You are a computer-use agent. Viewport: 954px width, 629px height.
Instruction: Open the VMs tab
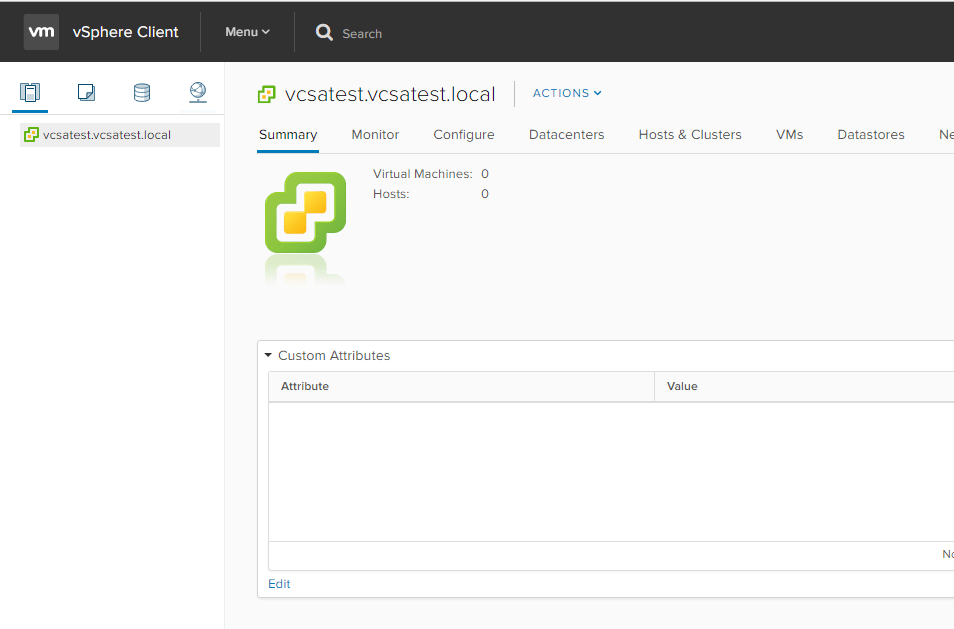coord(789,135)
